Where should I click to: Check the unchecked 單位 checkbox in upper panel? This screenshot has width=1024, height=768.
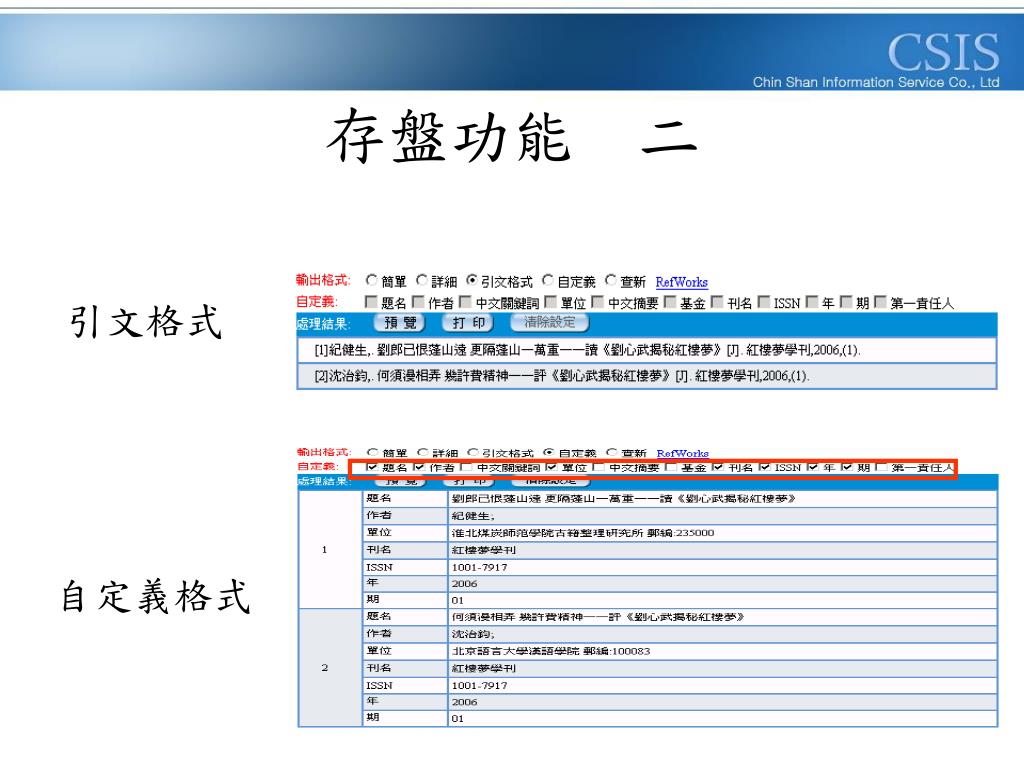551,302
